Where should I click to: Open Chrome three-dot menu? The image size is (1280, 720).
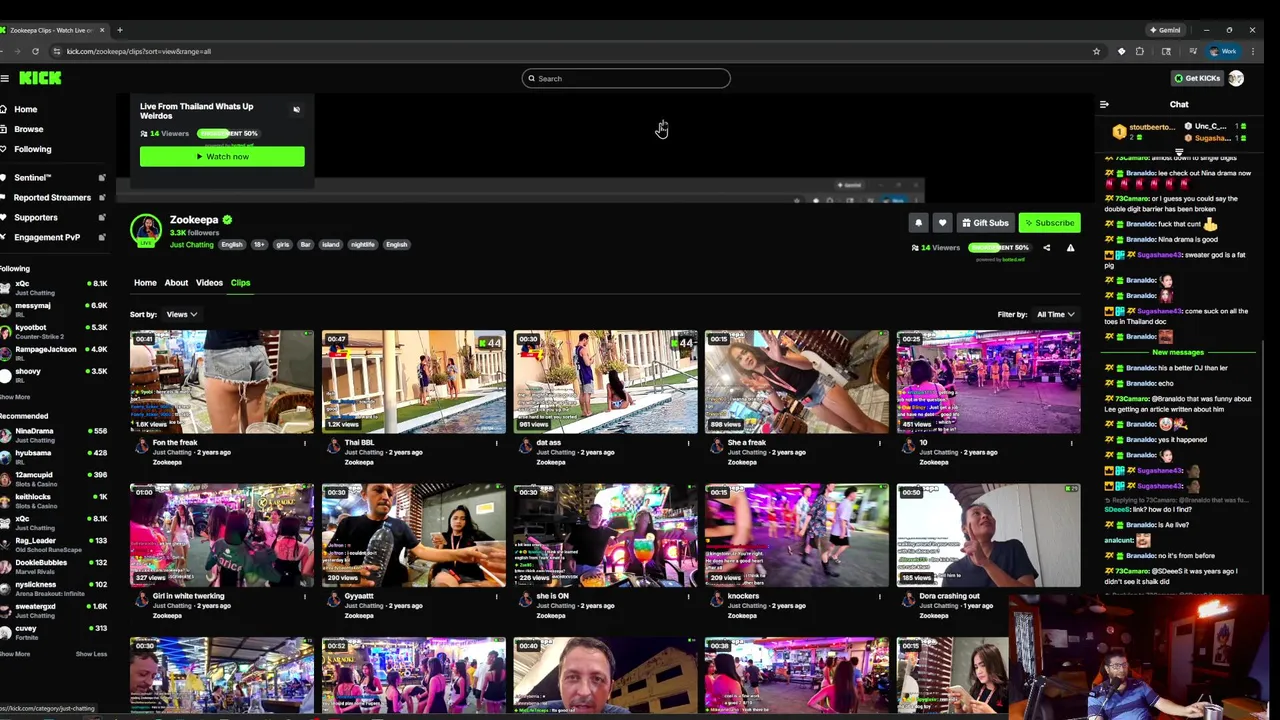tap(1252, 51)
